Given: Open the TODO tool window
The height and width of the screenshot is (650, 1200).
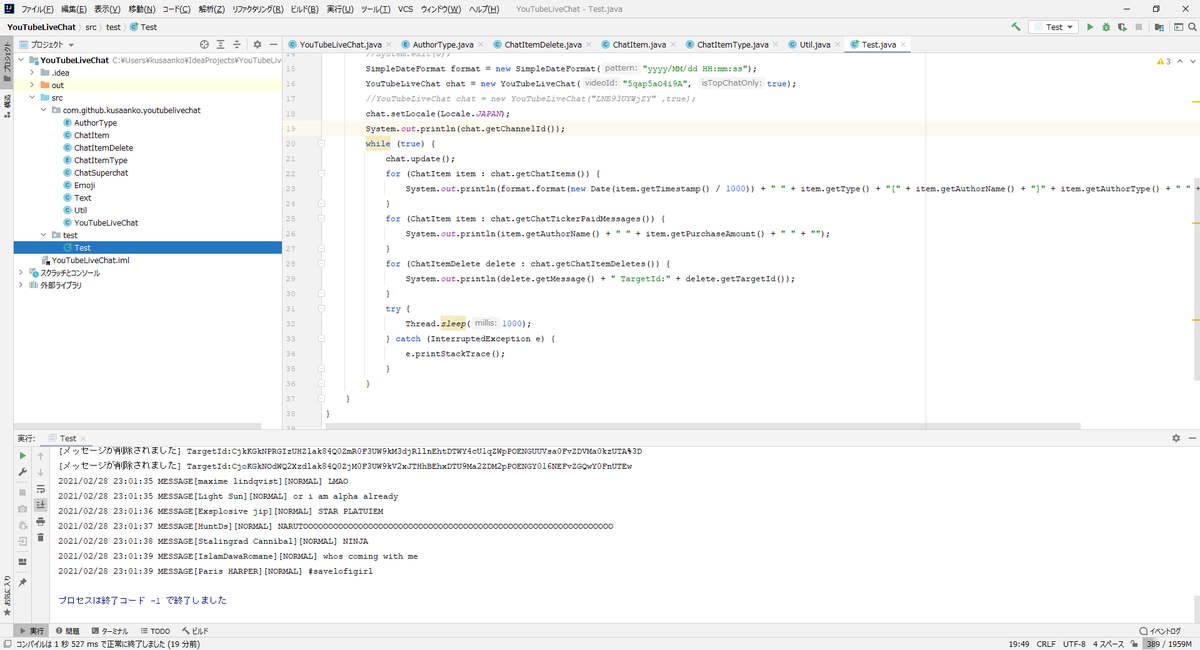Looking at the screenshot, I should [x=155, y=631].
